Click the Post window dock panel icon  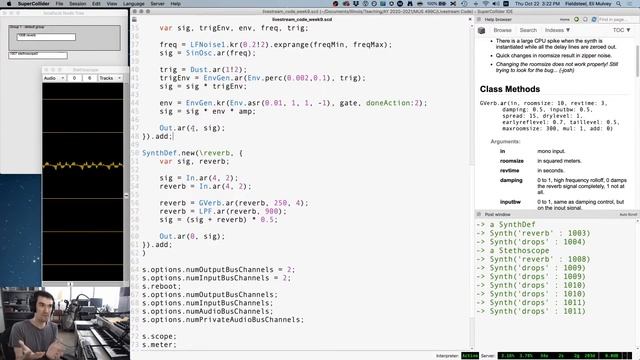pos(479,214)
